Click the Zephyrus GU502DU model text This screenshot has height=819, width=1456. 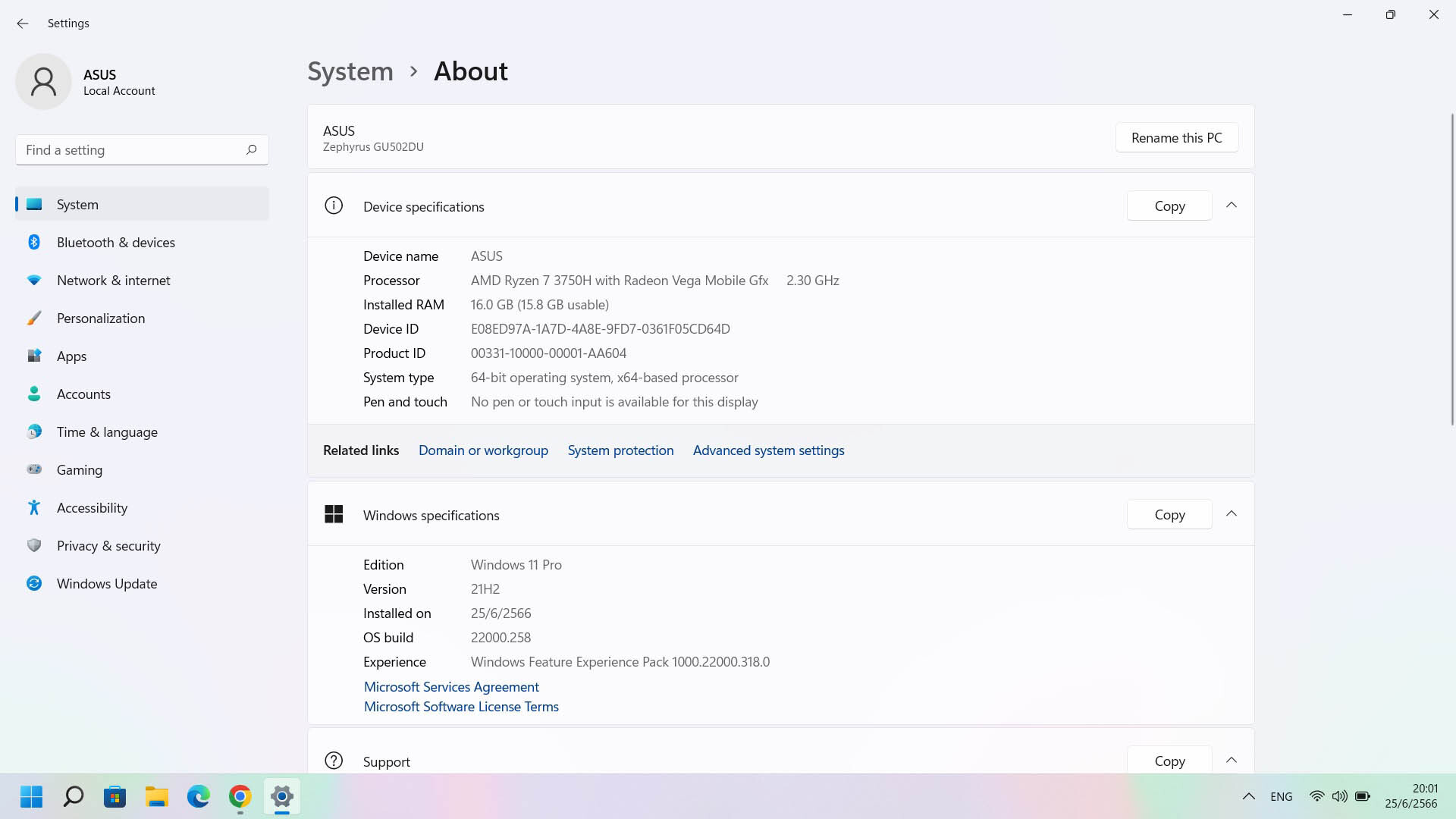pyautogui.click(x=373, y=146)
